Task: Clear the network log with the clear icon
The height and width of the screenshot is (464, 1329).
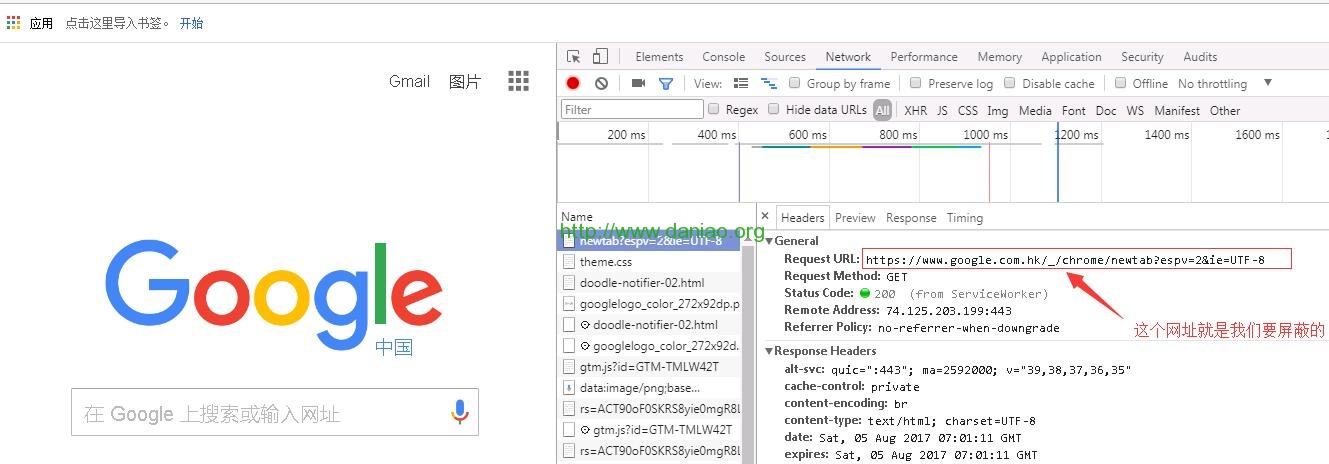Action: [601, 84]
